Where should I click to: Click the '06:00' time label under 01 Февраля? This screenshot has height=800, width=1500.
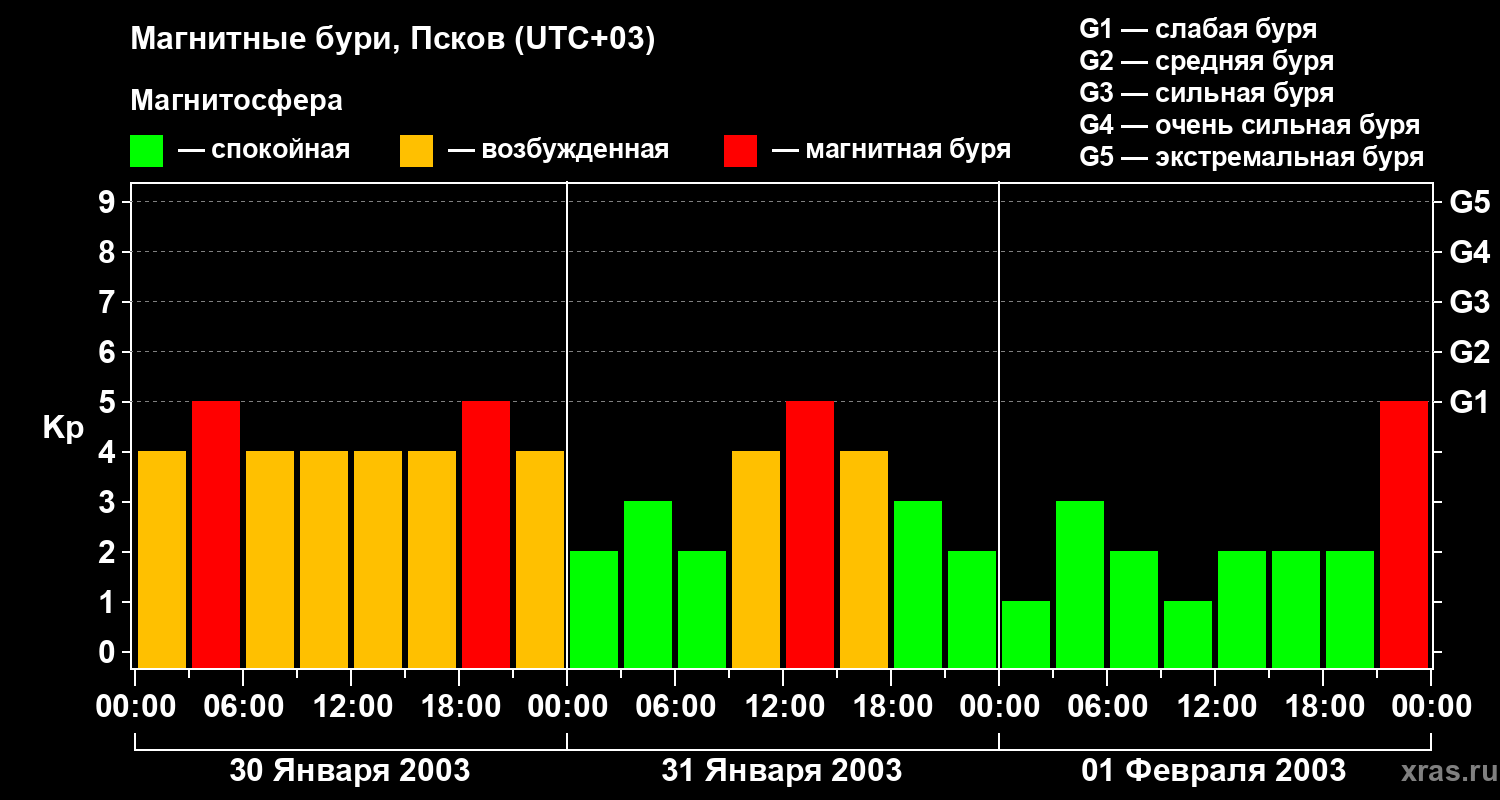click(x=1107, y=706)
